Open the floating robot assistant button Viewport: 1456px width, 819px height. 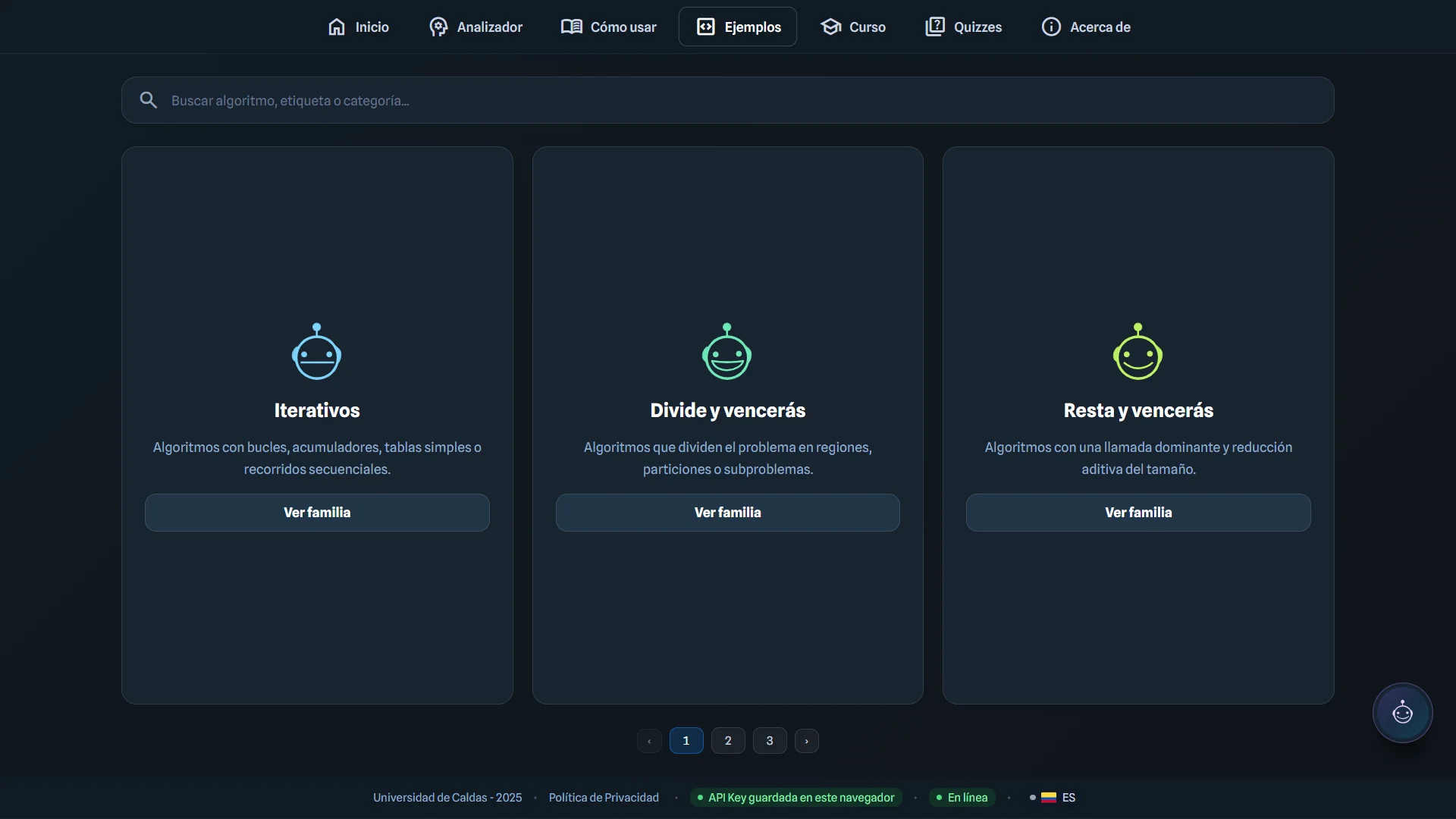1403,713
